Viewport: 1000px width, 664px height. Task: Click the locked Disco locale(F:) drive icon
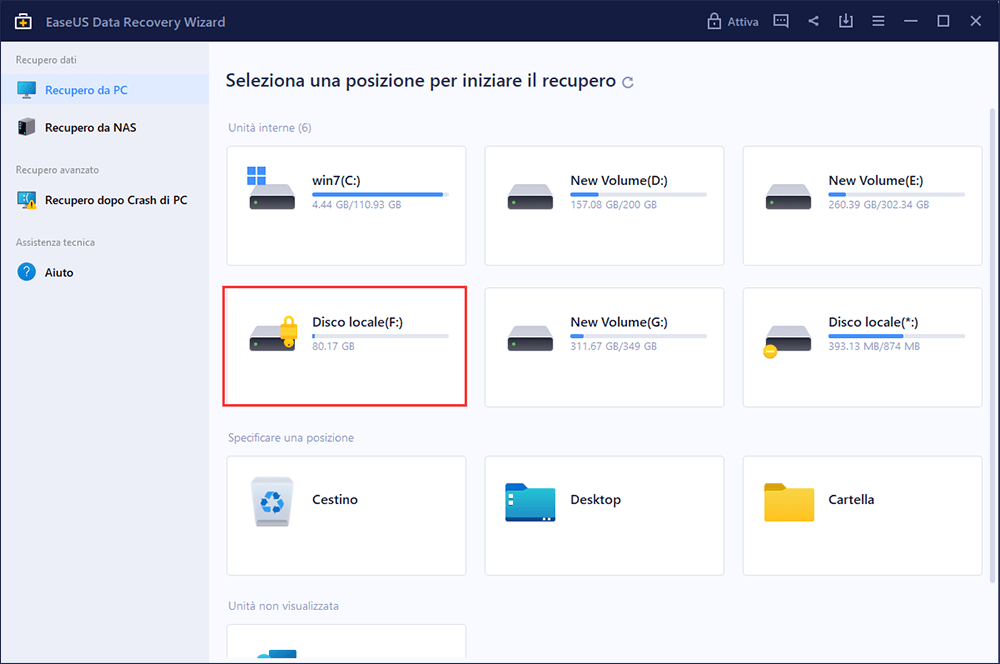274,334
